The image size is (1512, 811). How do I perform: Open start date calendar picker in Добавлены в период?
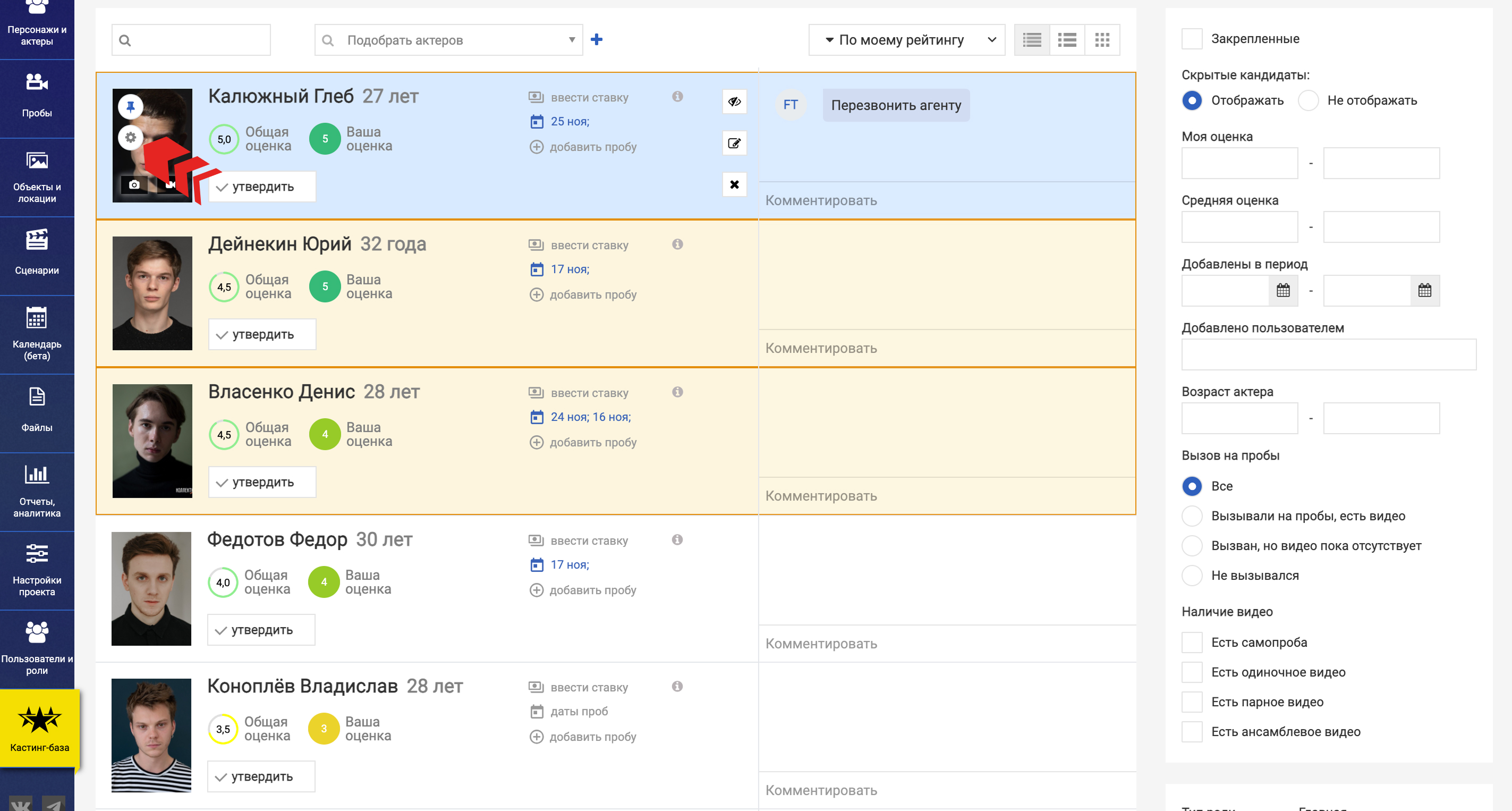1282,290
